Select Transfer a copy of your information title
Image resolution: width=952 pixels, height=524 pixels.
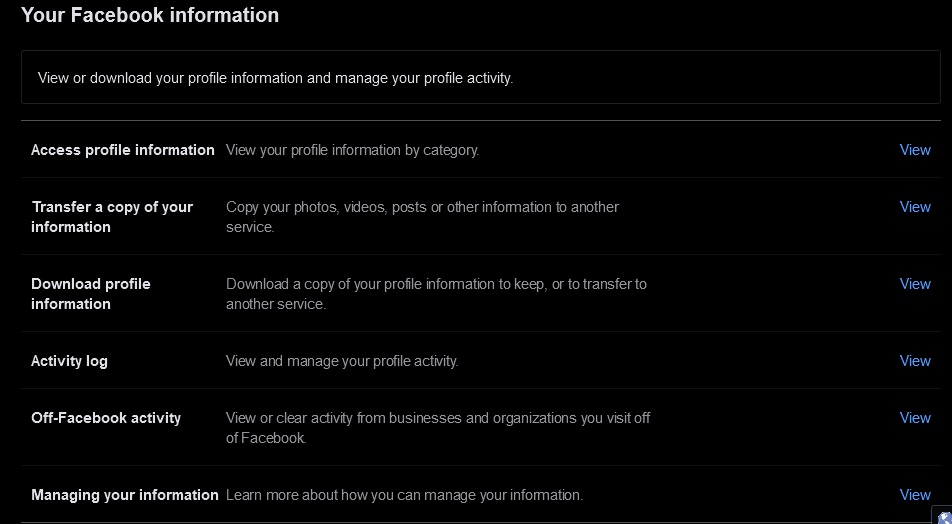112,217
